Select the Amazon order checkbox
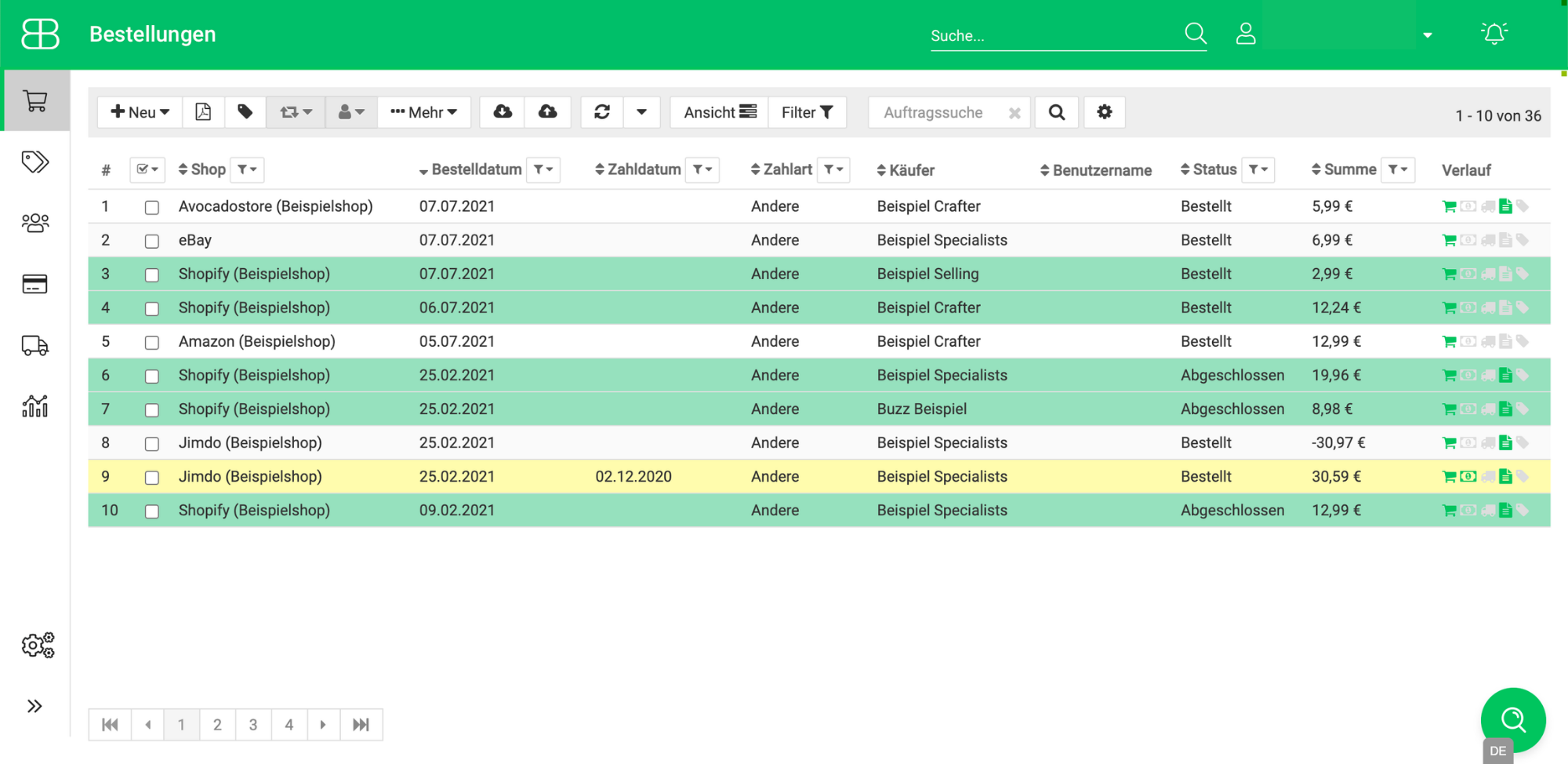The height and width of the screenshot is (764, 1568). pos(152,342)
